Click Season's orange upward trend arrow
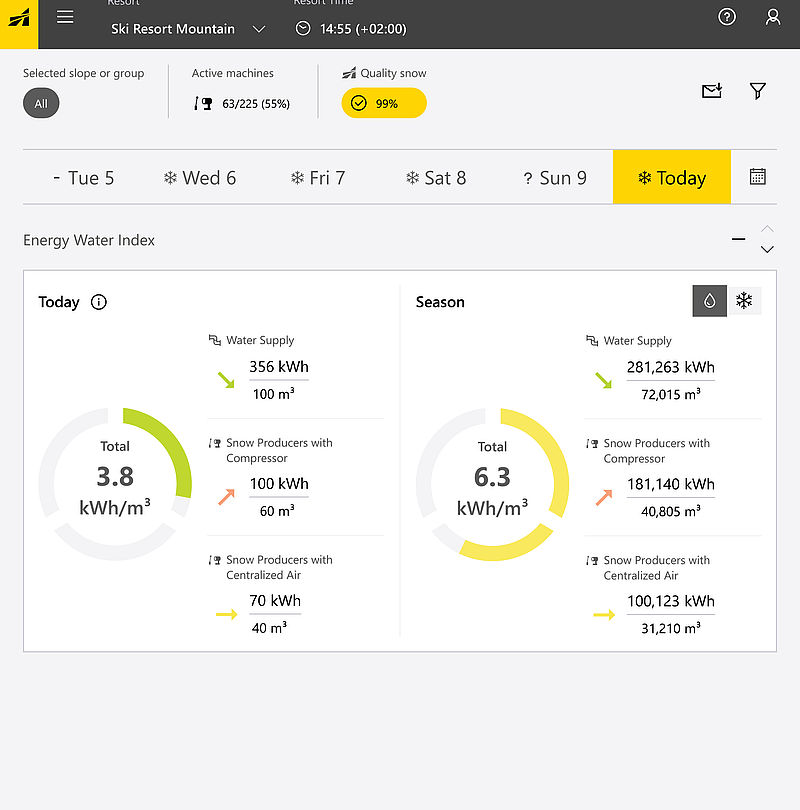 pos(604,497)
